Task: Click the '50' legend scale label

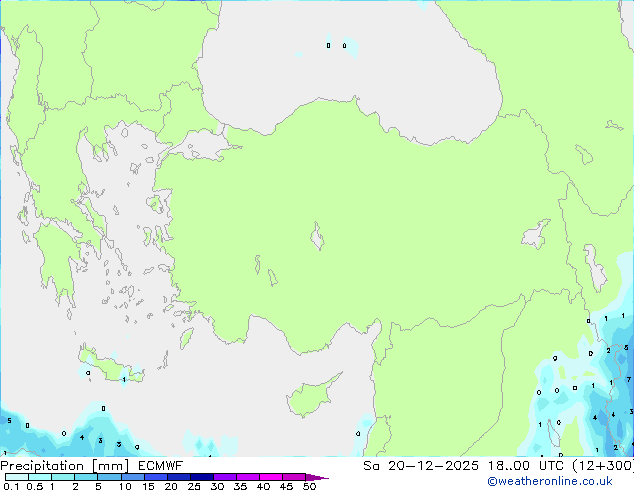Action: (x=309, y=486)
